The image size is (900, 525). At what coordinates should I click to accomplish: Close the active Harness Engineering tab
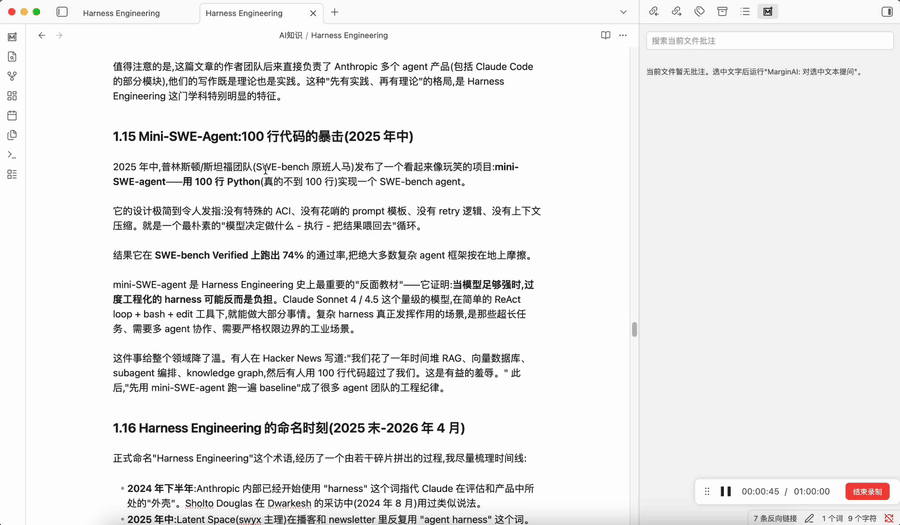(x=313, y=13)
